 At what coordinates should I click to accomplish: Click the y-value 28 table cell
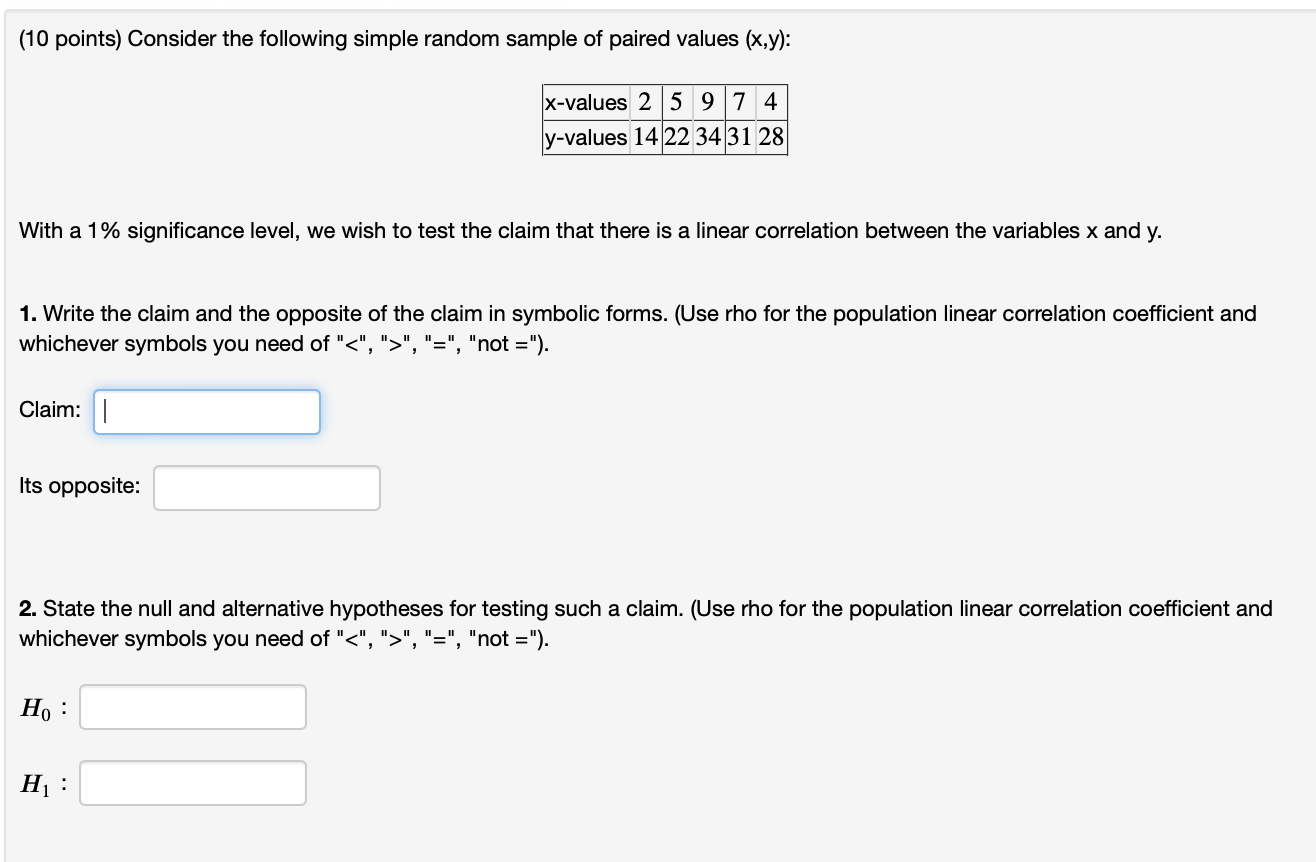coord(771,137)
